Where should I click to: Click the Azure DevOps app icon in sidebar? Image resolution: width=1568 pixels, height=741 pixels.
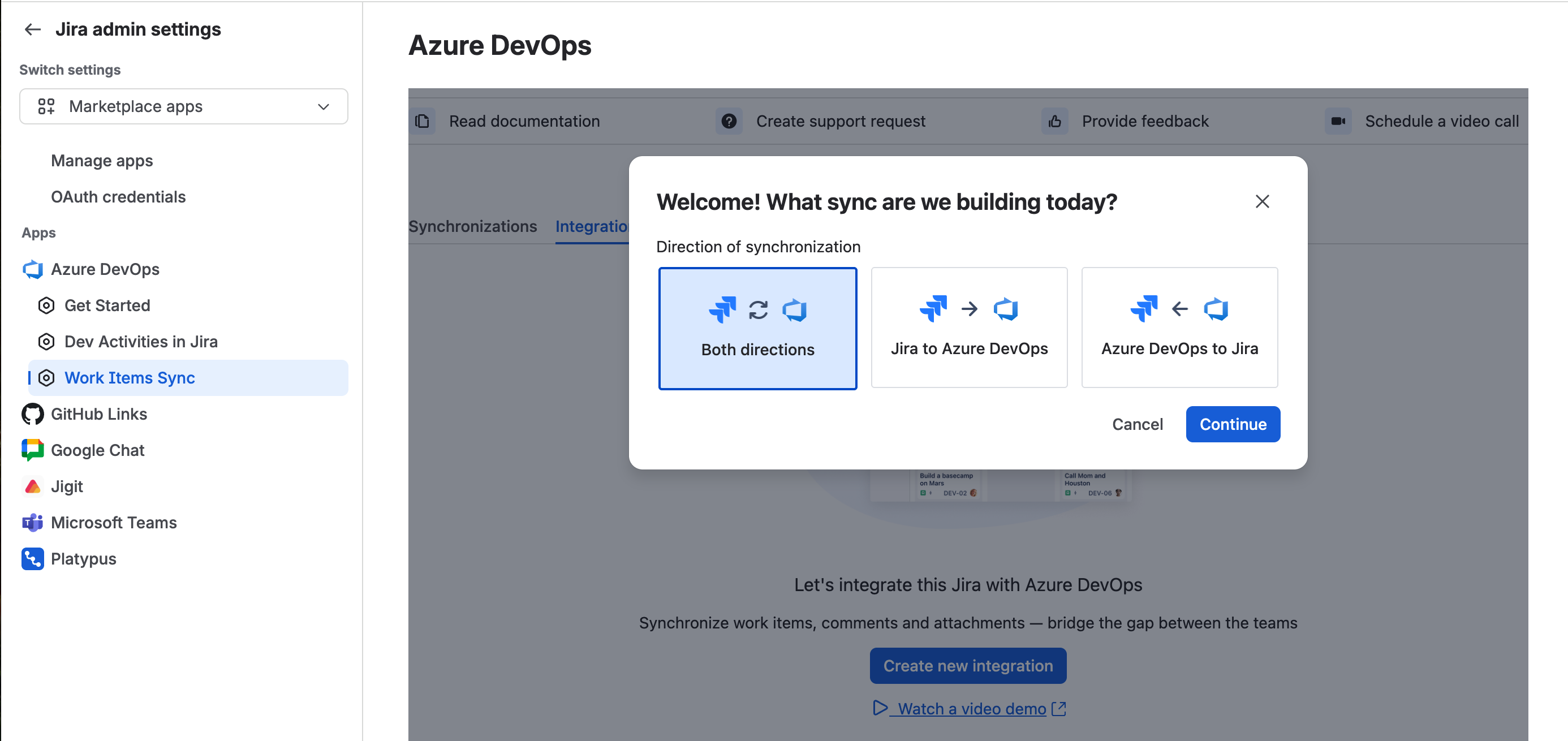[x=33, y=269]
